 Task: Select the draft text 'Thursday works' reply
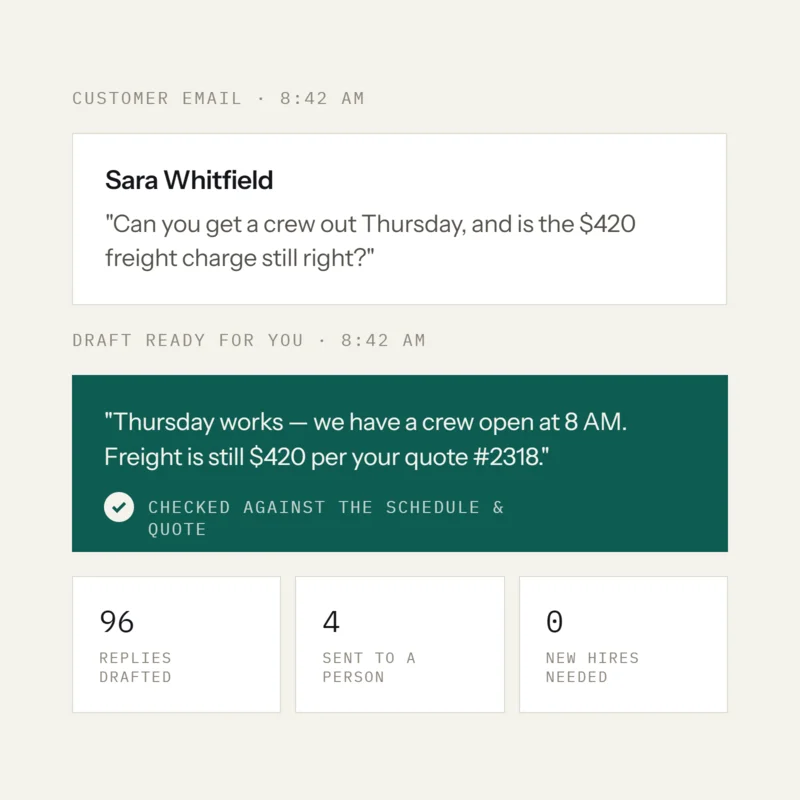point(365,439)
